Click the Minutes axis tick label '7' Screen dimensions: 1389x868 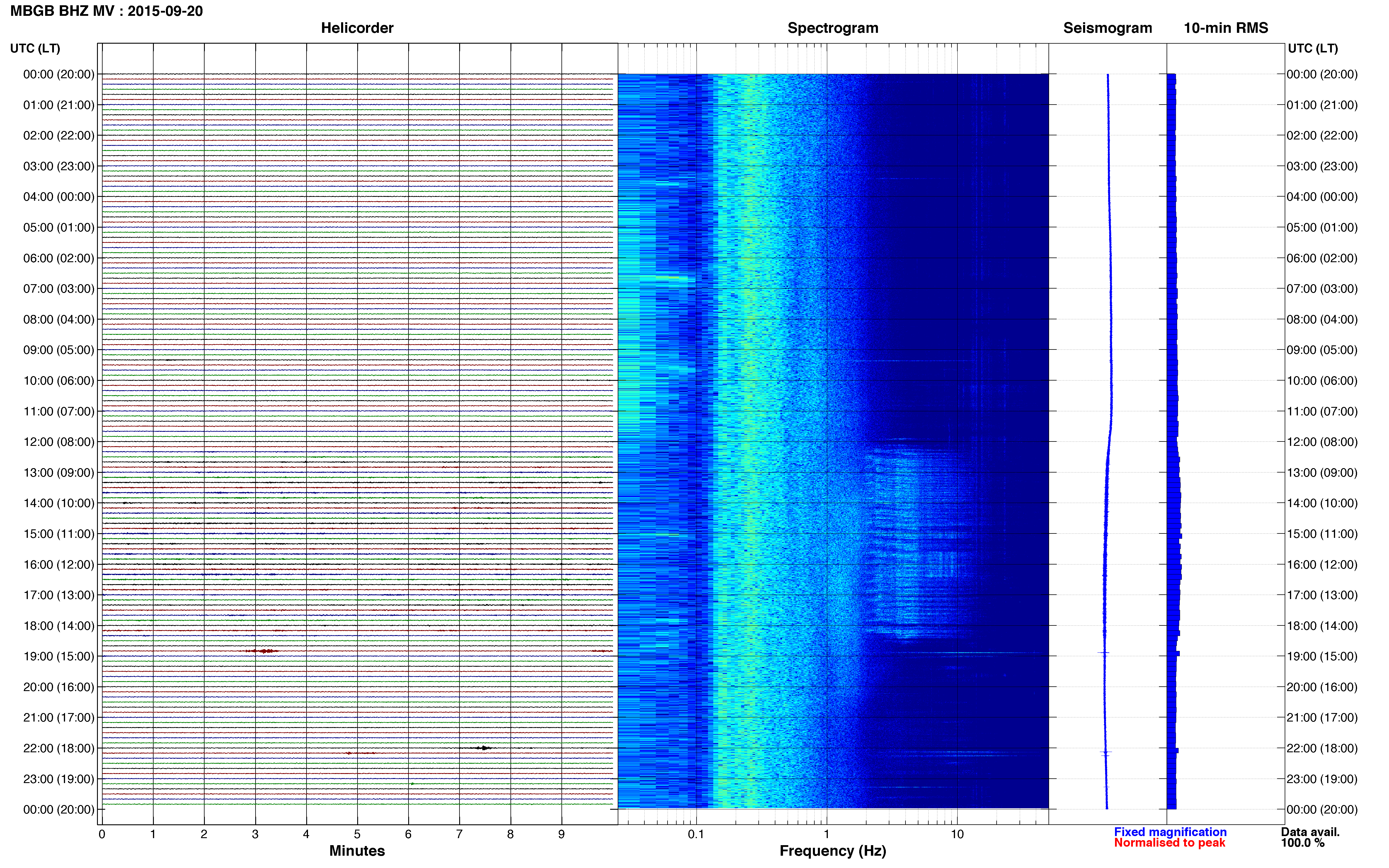[x=459, y=834]
